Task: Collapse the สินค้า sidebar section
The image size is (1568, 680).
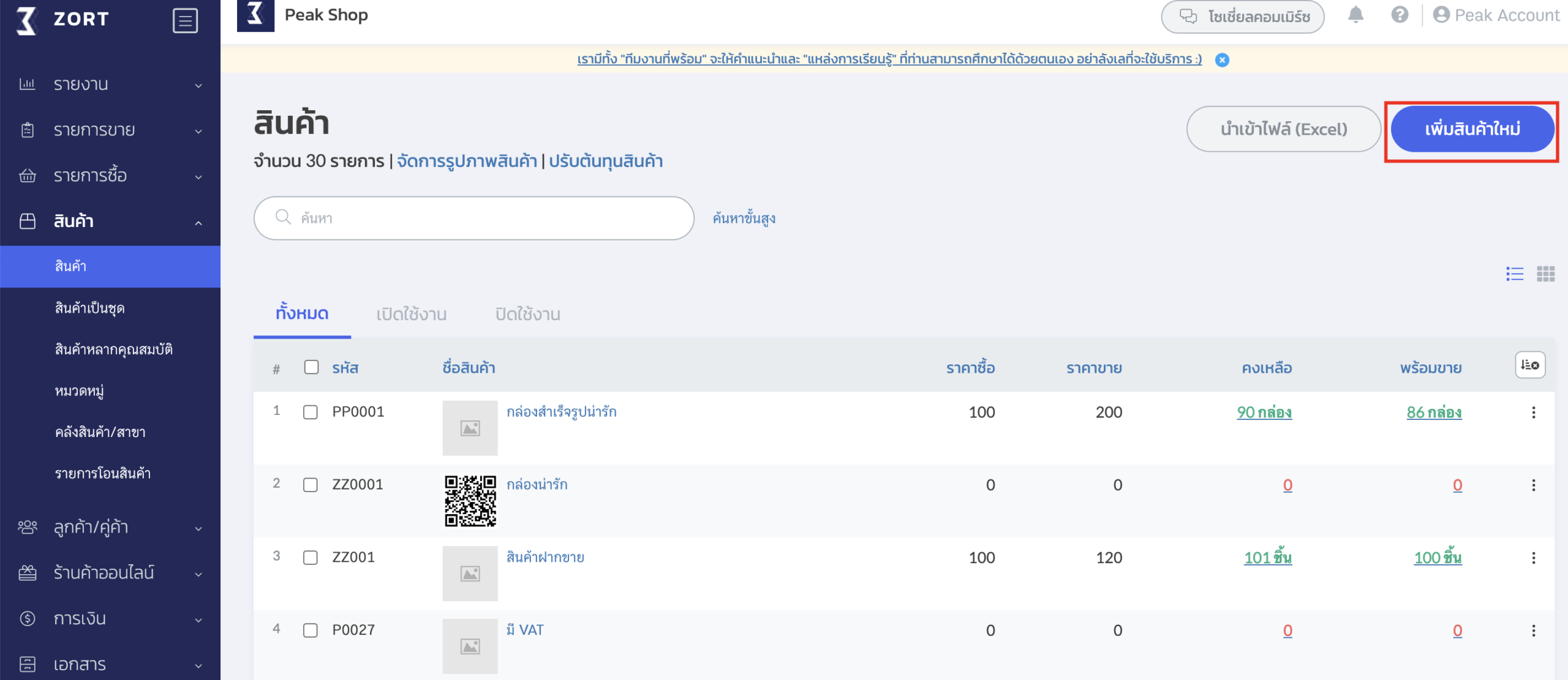Action: coord(197,222)
